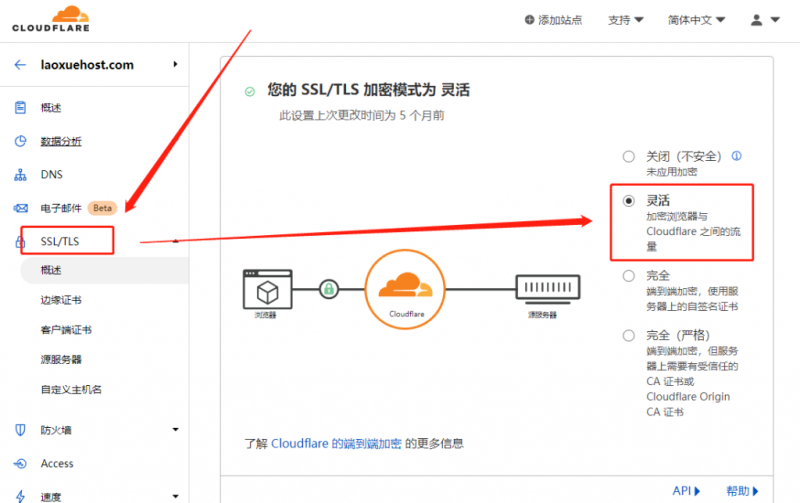This screenshot has width=800, height=503.
Task: Click the orange Cloudflare circle in diagram
Action: coord(405,289)
